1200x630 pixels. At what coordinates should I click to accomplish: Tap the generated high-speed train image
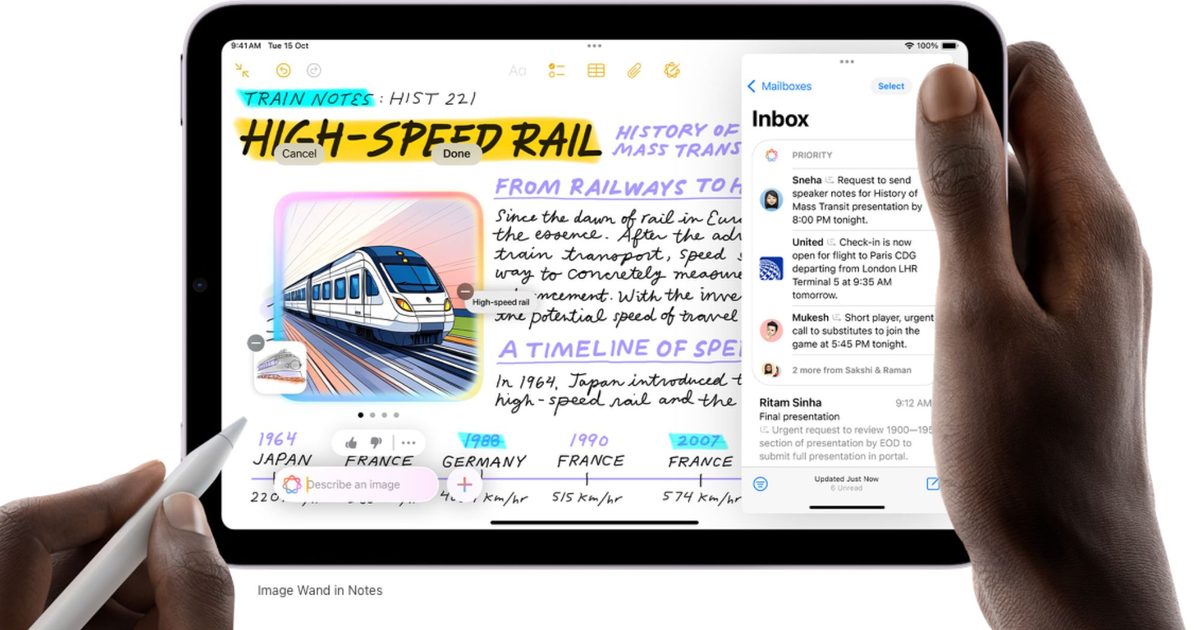pos(379,296)
